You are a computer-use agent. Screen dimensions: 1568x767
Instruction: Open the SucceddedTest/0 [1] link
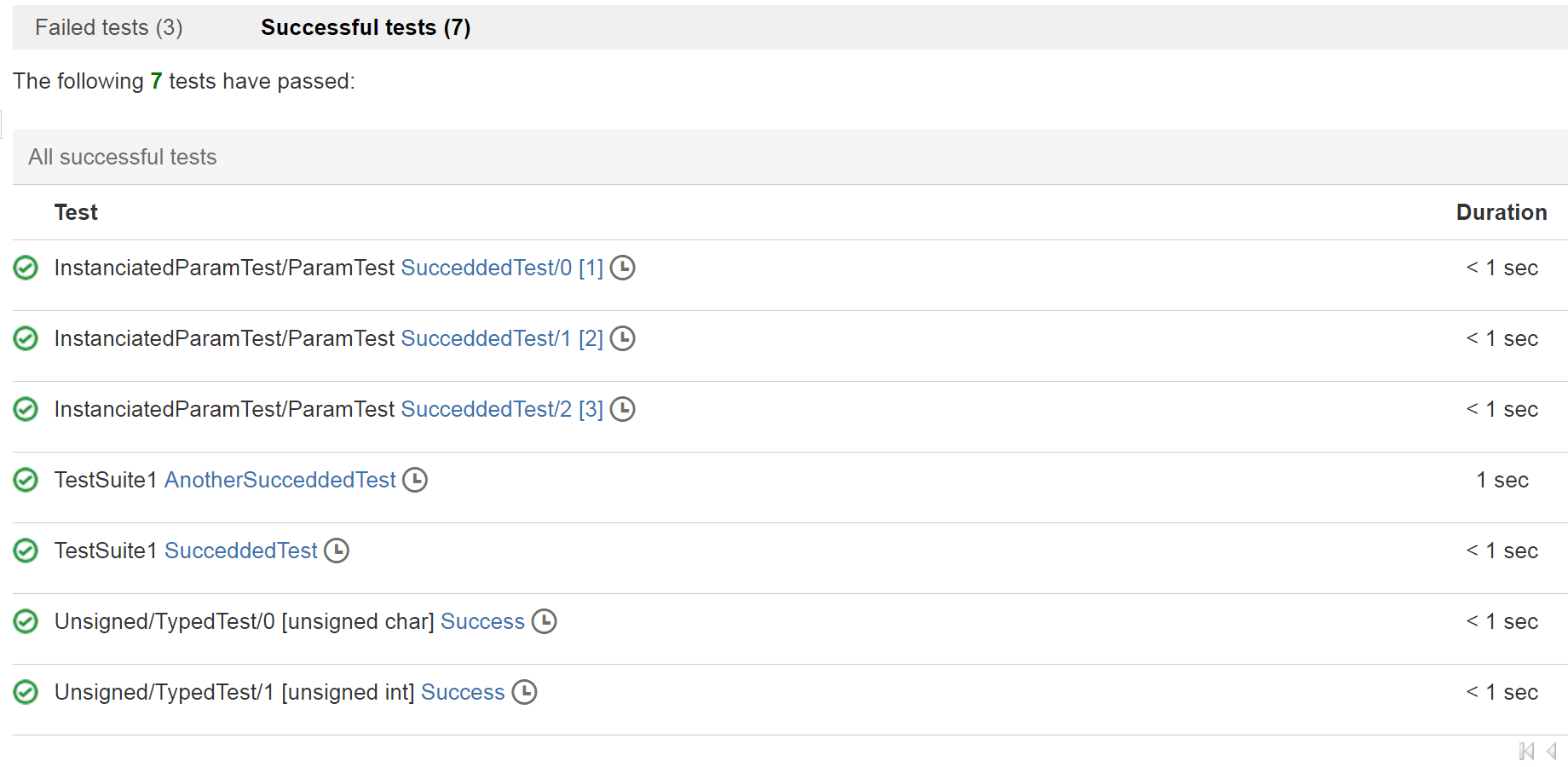501,268
